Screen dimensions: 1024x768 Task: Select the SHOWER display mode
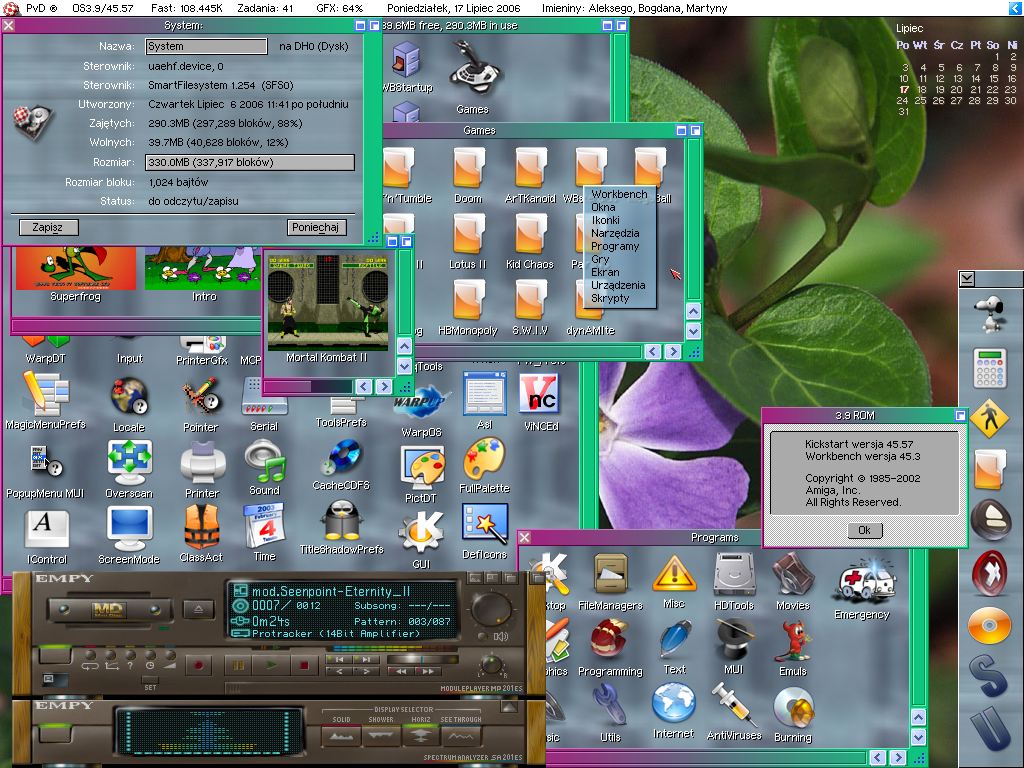pos(381,737)
